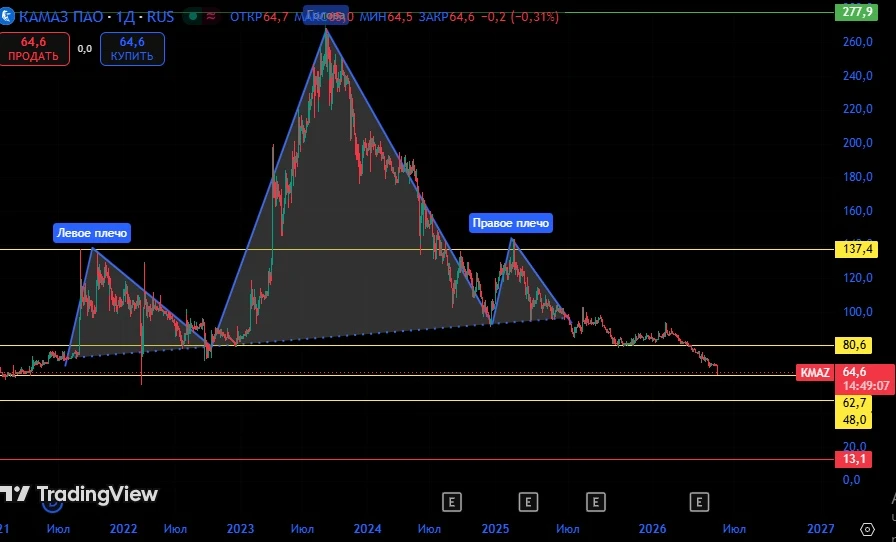Click 0,0 on the price scale
This screenshot has width=896, height=542.
point(851,480)
